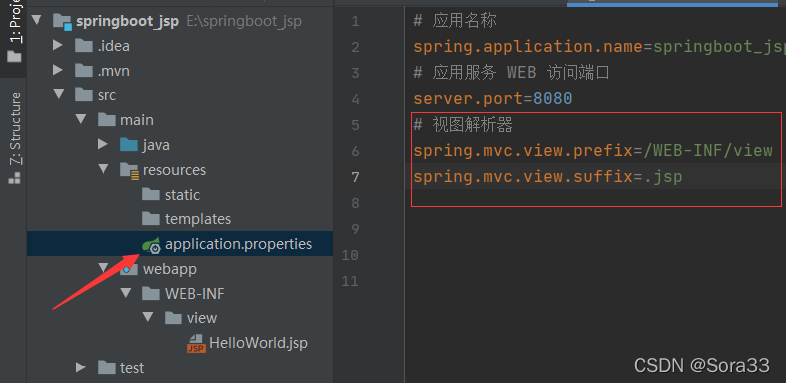
Task: Expand the .mvn folder arrow
Action: coord(58,70)
